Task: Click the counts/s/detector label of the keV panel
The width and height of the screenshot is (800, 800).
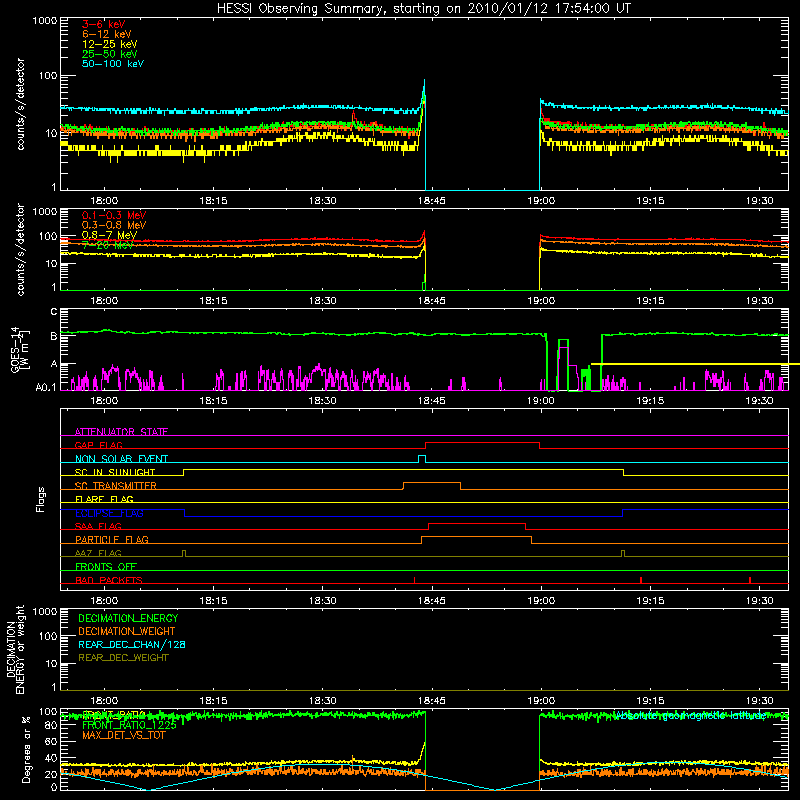Action: [x=20, y=104]
